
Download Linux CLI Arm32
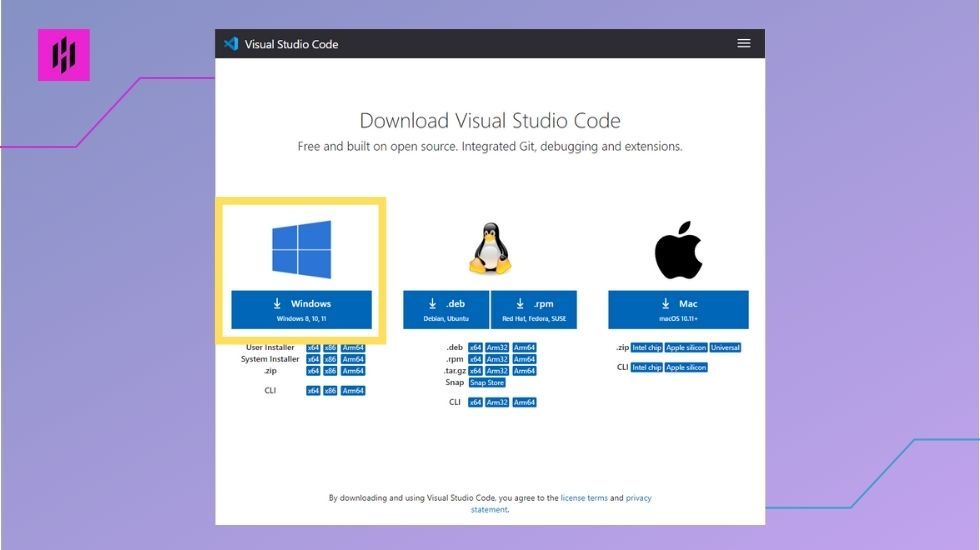[497, 402]
